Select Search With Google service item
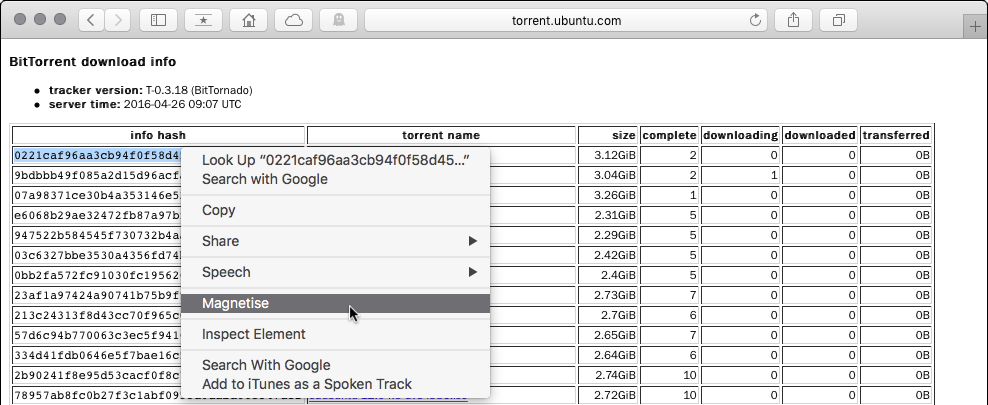The width and height of the screenshot is (988, 405). point(335,365)
